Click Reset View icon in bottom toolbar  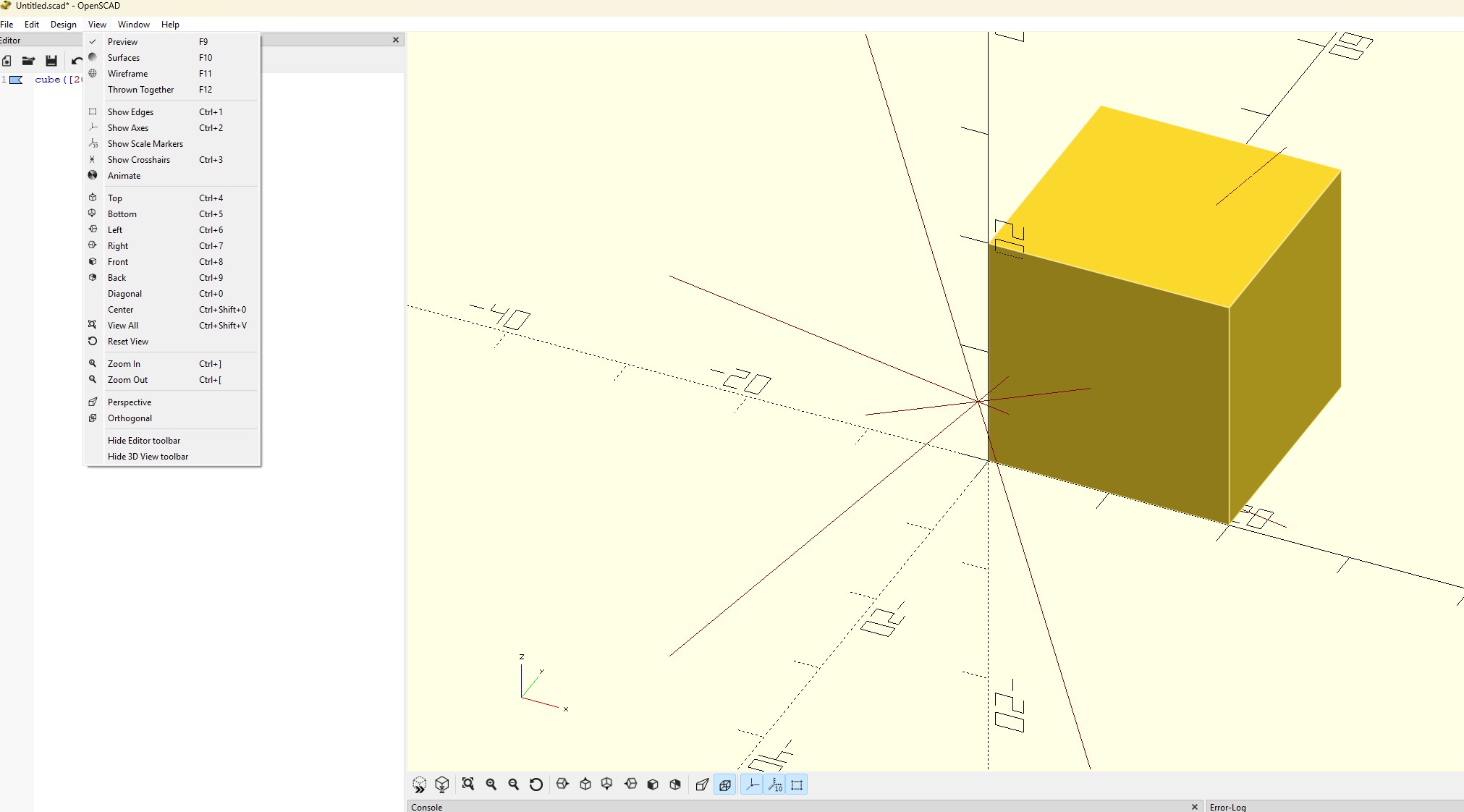coord(536,784)
